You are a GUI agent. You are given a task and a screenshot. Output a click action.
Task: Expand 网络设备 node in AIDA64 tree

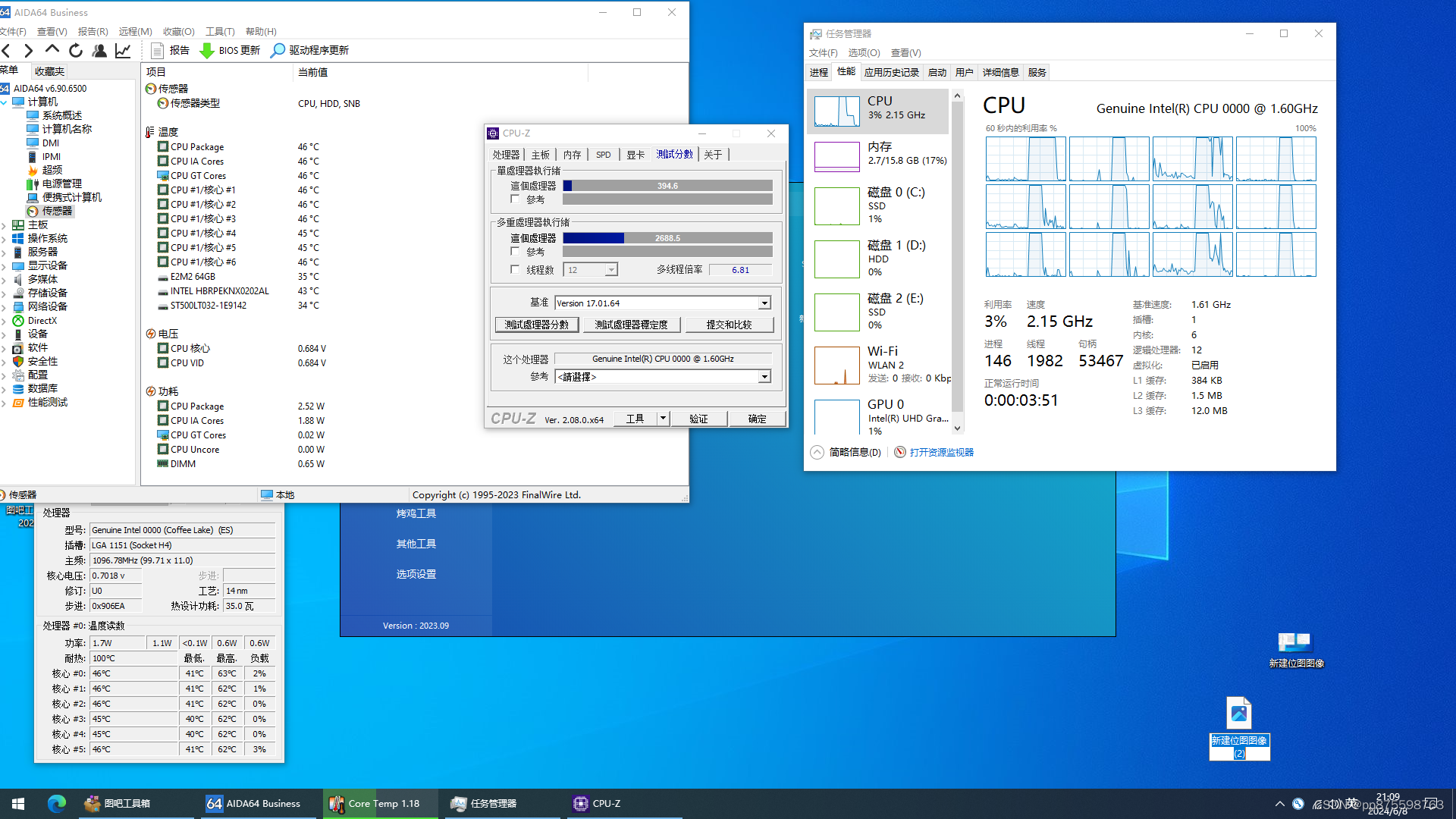(x=5, y=307)
